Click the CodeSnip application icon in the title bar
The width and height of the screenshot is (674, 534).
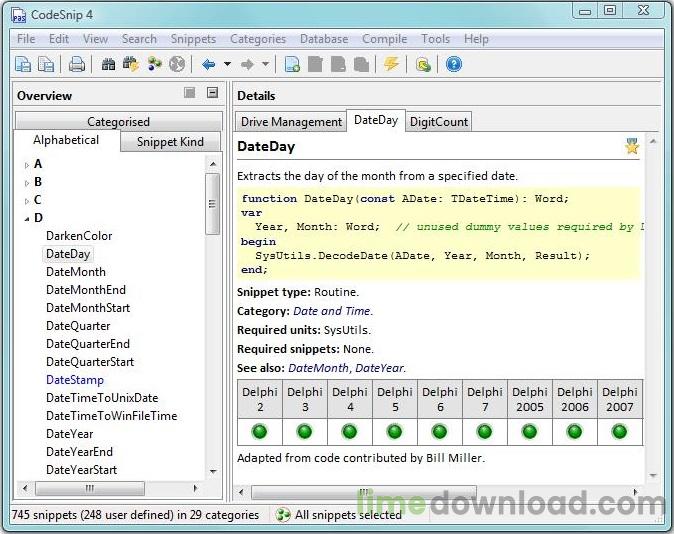point(18,15)
